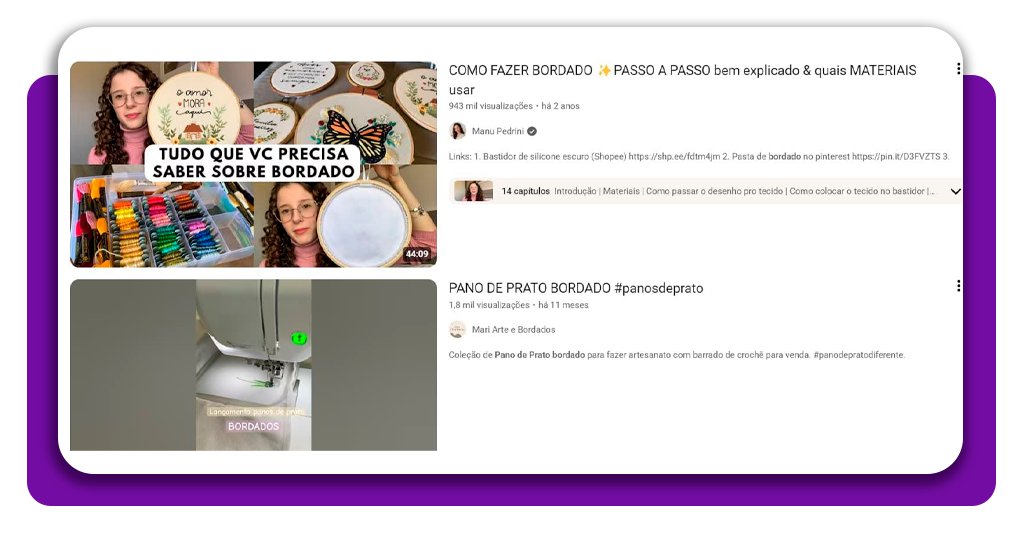Play the sewing machine pano de prato thumbnail
1024x536 pixels.
pos(253,364)
